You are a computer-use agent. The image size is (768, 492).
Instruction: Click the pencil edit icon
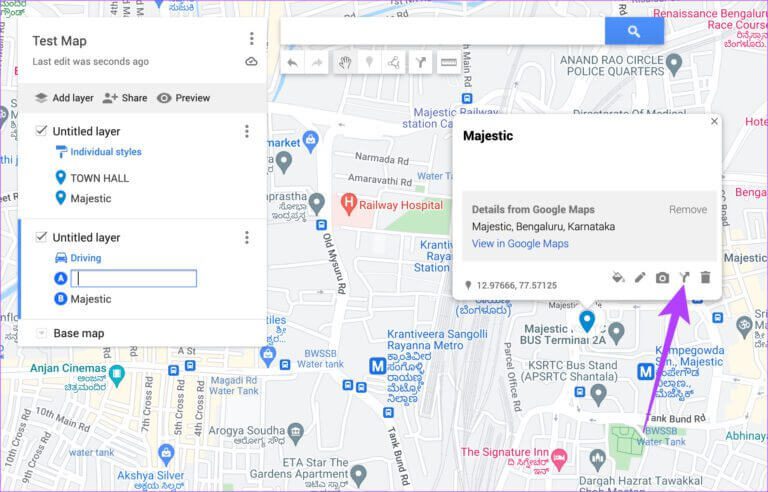pyautogui.click(x=640, y=278)
